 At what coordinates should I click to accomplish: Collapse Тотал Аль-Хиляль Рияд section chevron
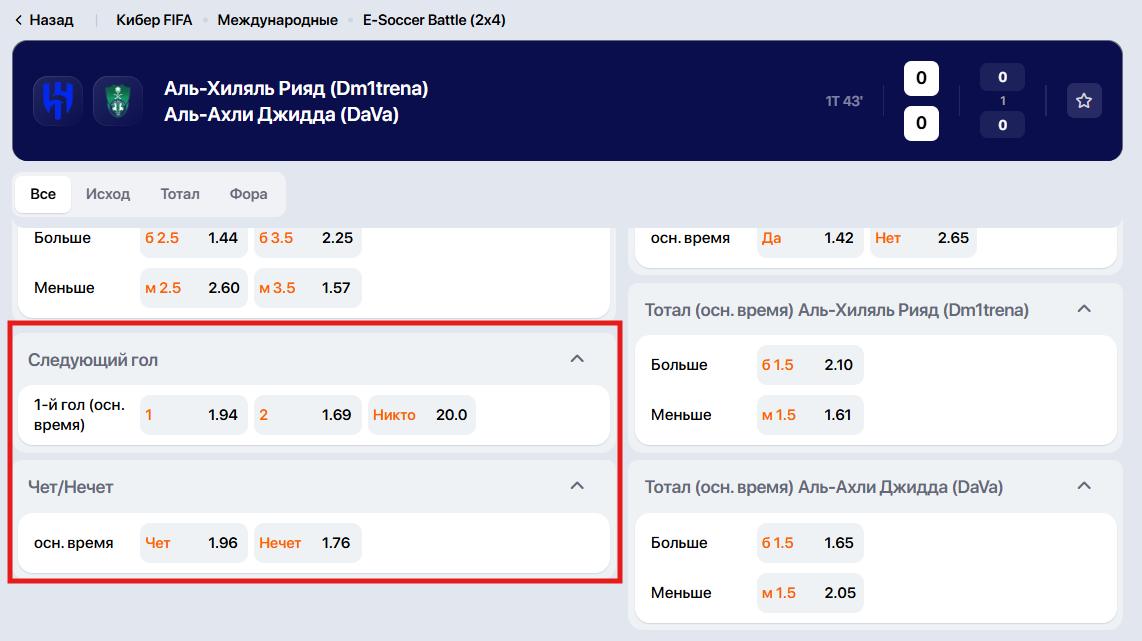pos(1084,310)
